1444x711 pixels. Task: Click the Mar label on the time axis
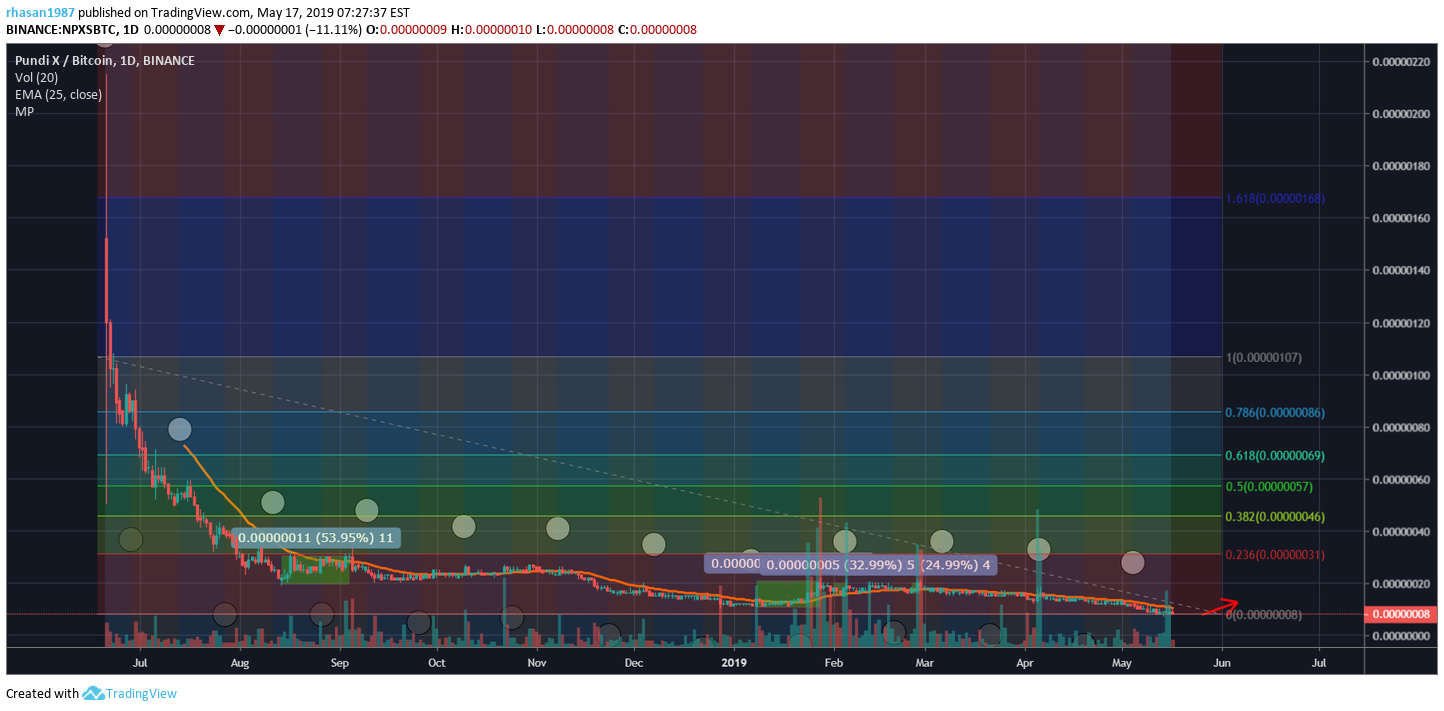click(x=925, y=662)
